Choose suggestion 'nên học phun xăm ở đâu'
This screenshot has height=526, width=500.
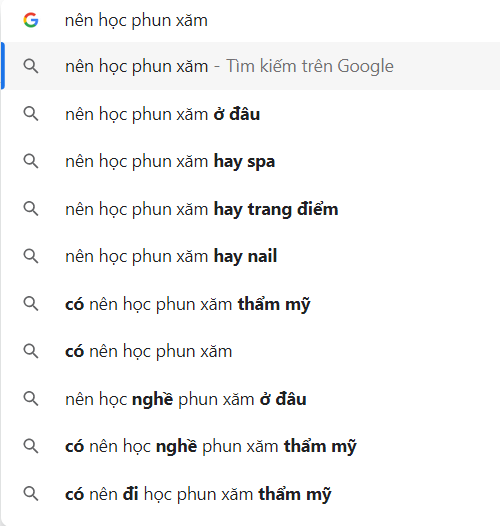251,114
